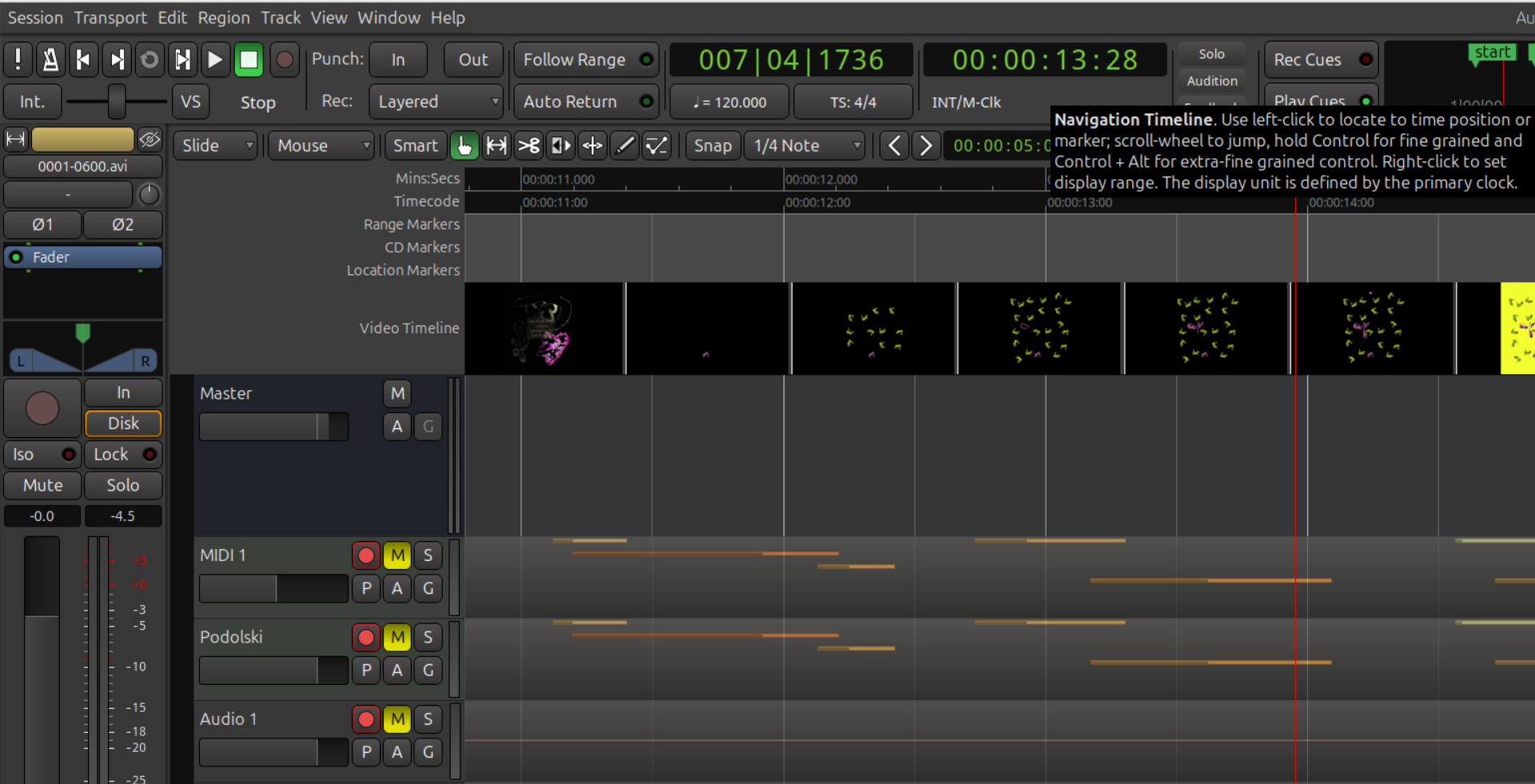Image resolution: width=1535 pixels, height=784 pixels.
Task: Open the Slide edit mode dropdown
Action: click(x=215, y=145)
